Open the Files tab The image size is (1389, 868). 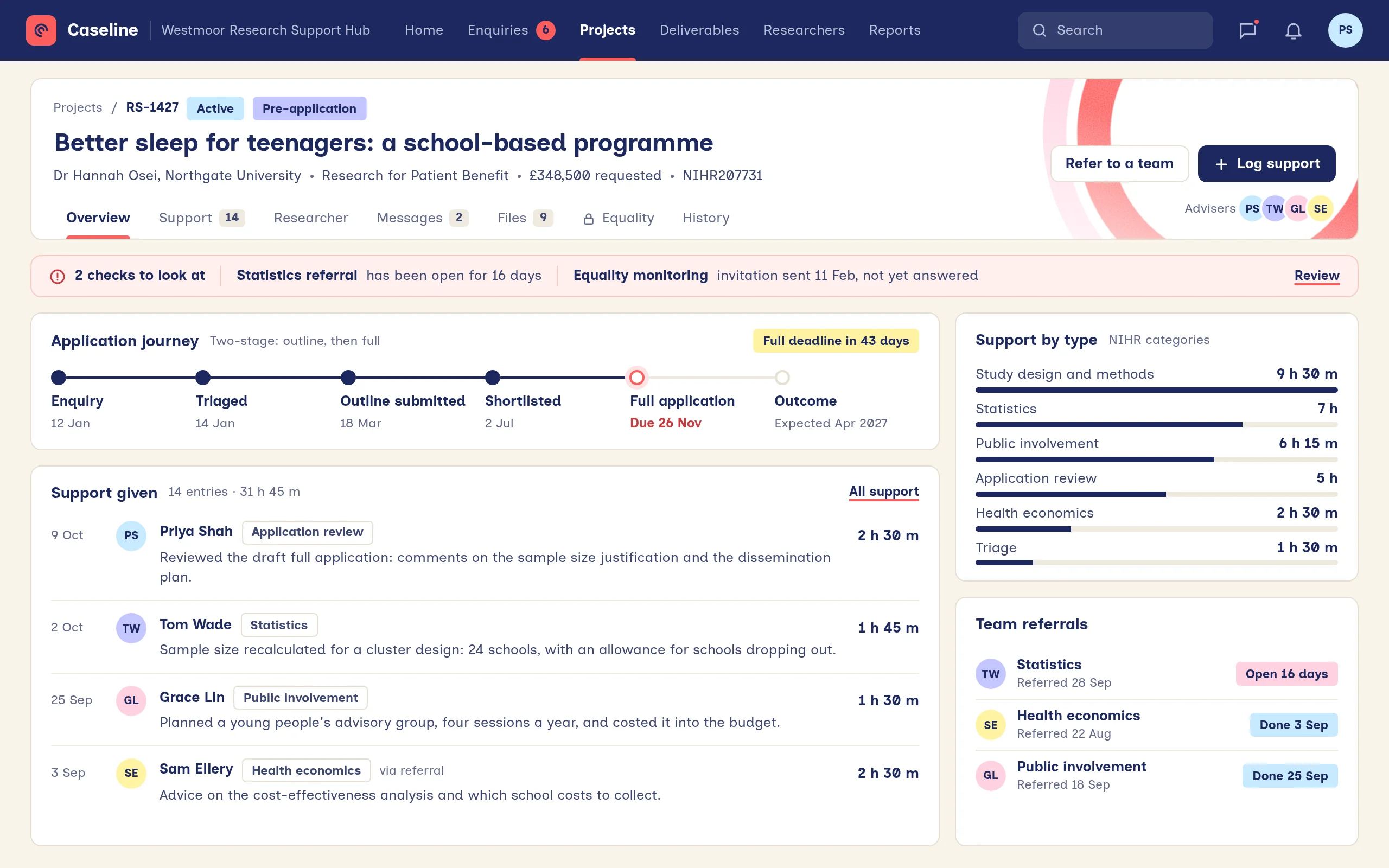(525, 218)
